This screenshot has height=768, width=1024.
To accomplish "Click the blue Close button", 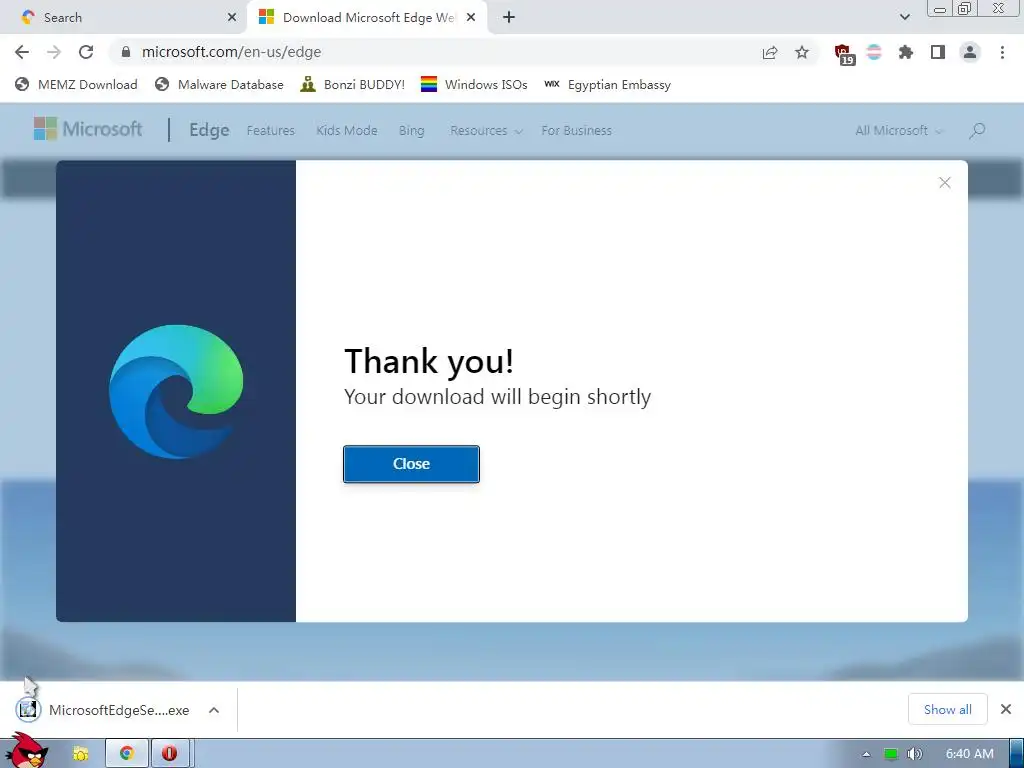I will 411,464.
